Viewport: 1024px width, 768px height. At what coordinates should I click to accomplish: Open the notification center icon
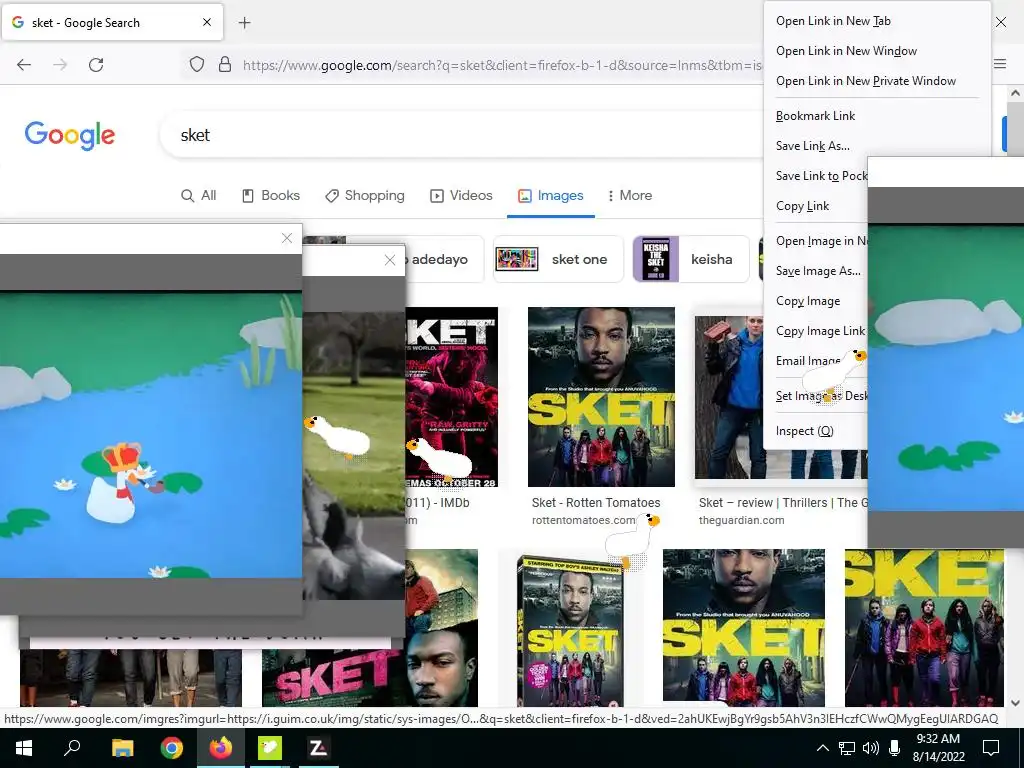pyautogui.click(x=991, y=747)
